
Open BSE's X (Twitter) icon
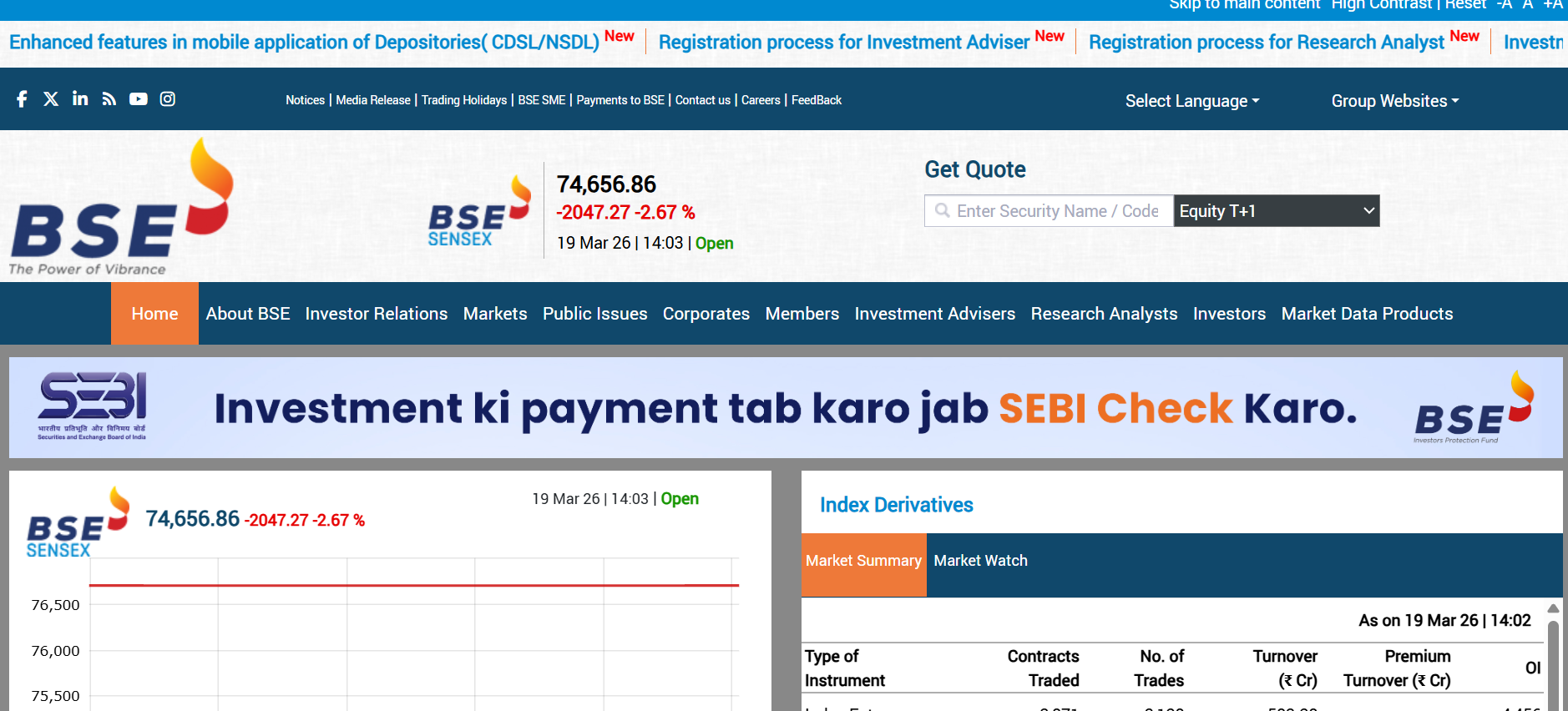click(x=51, y=99)
